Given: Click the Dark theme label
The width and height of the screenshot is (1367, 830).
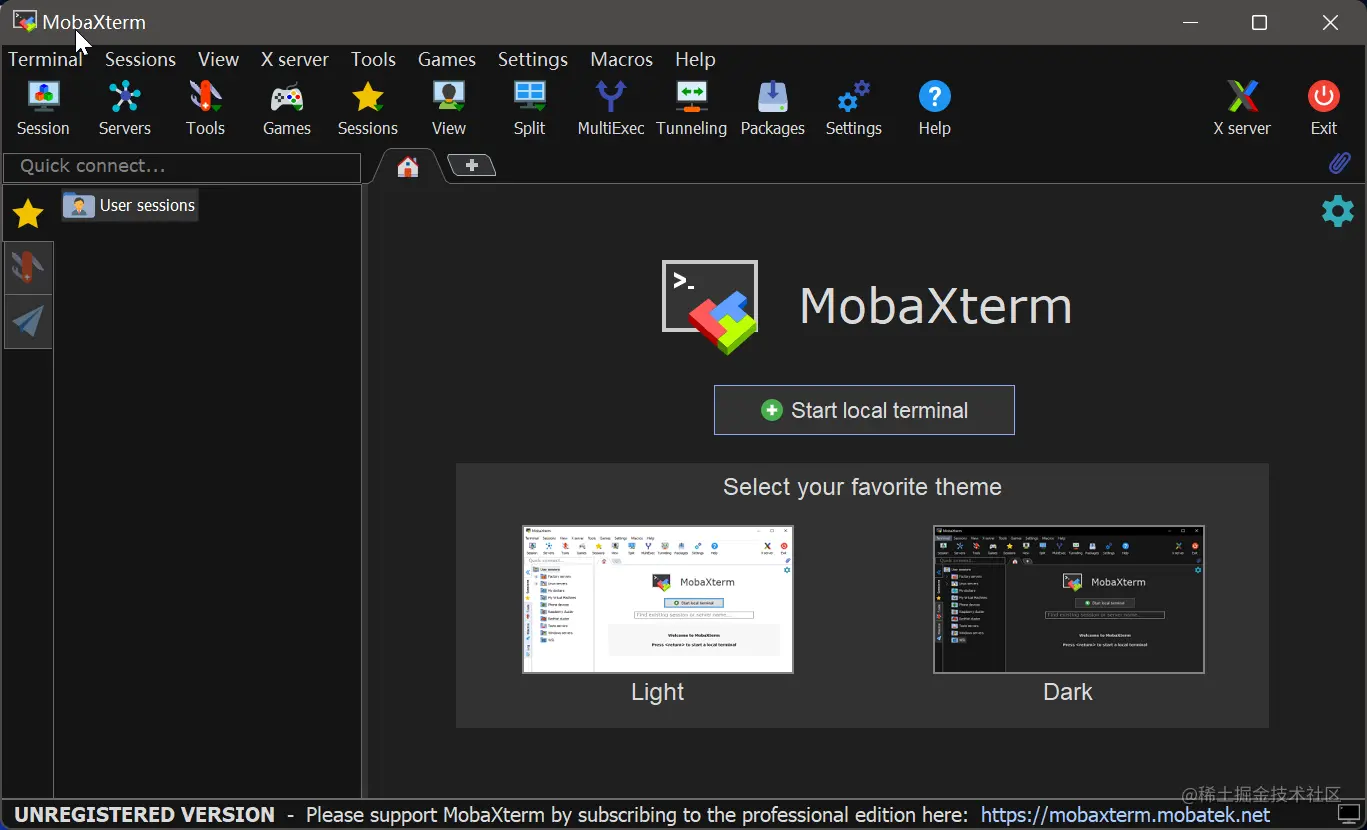Looking at the screenshot, I should pos(1068,692).
